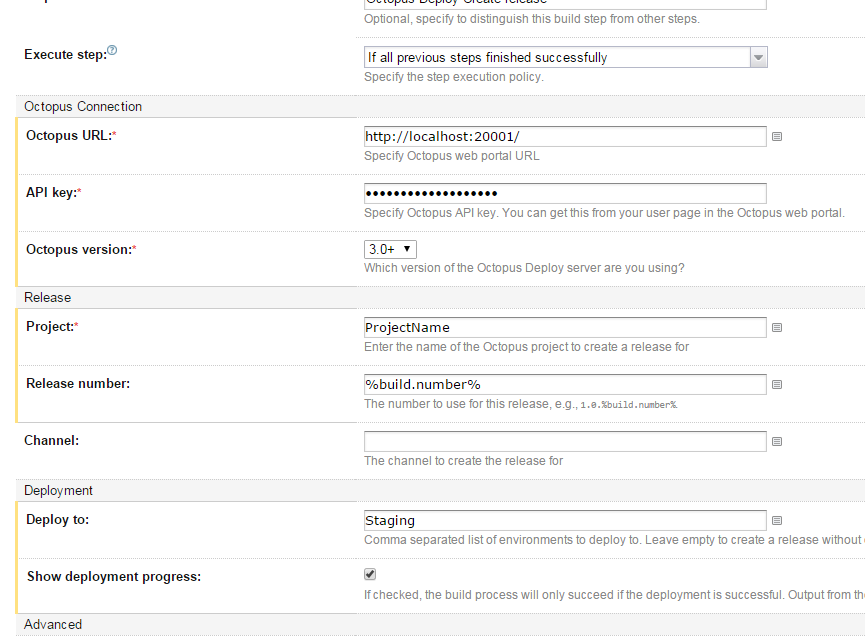Open the Octopus version 3.0+ dropdown
Viewport: 865px width, 640px height.
click(x=390, y=249)
